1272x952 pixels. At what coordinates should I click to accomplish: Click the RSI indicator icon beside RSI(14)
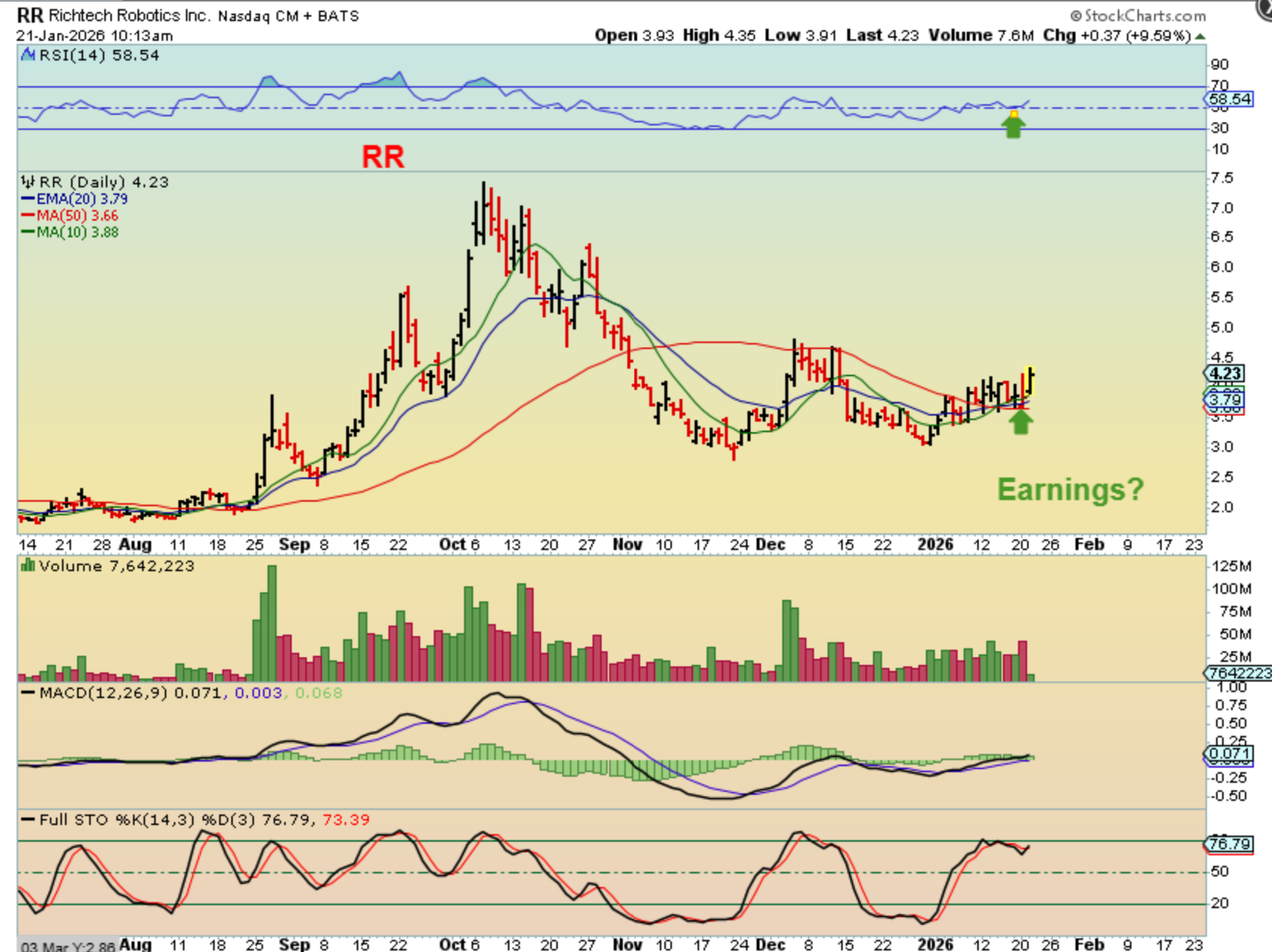(x=28, y=54)
